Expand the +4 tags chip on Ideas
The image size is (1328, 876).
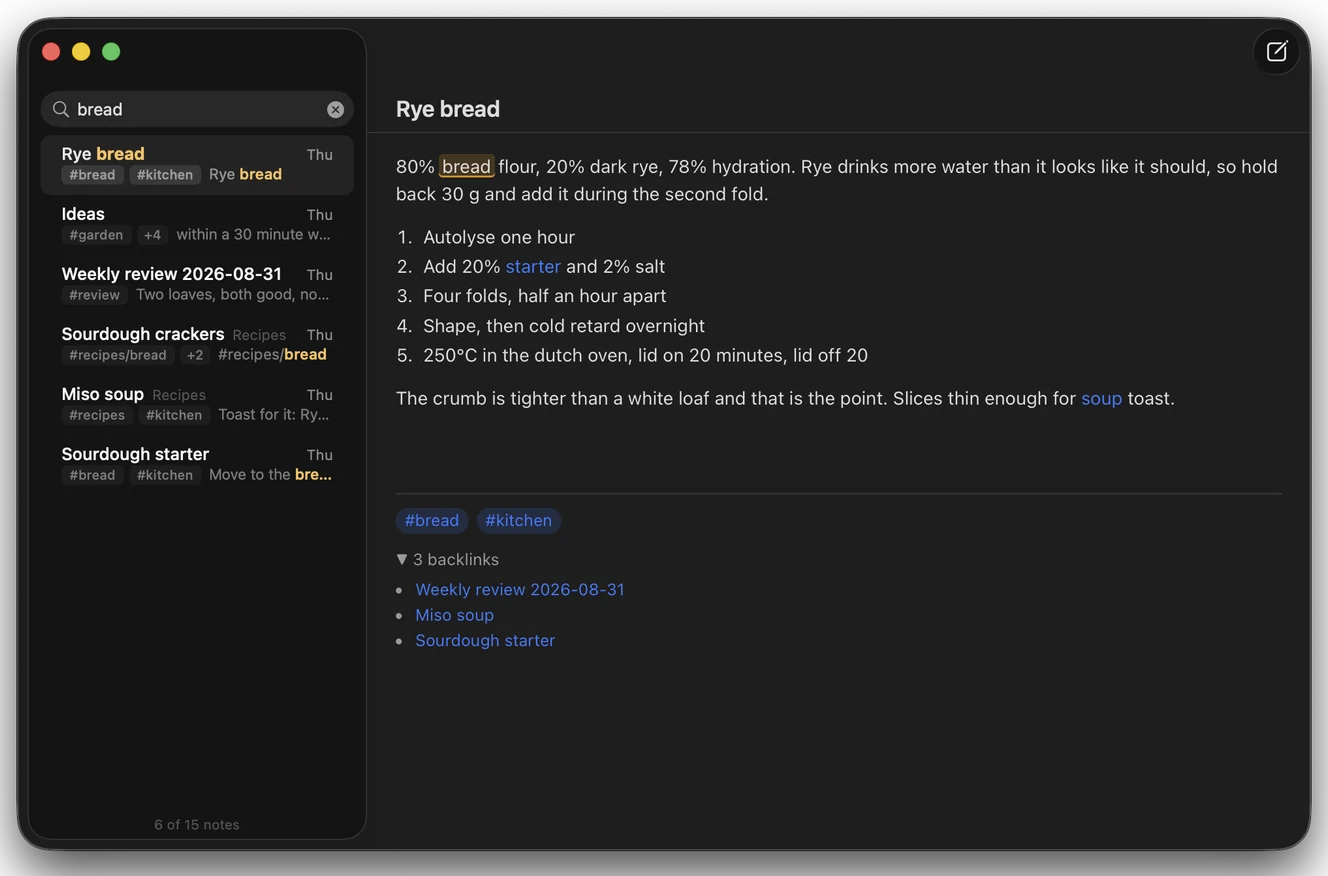pyautogui.click(x=152, y=235)
